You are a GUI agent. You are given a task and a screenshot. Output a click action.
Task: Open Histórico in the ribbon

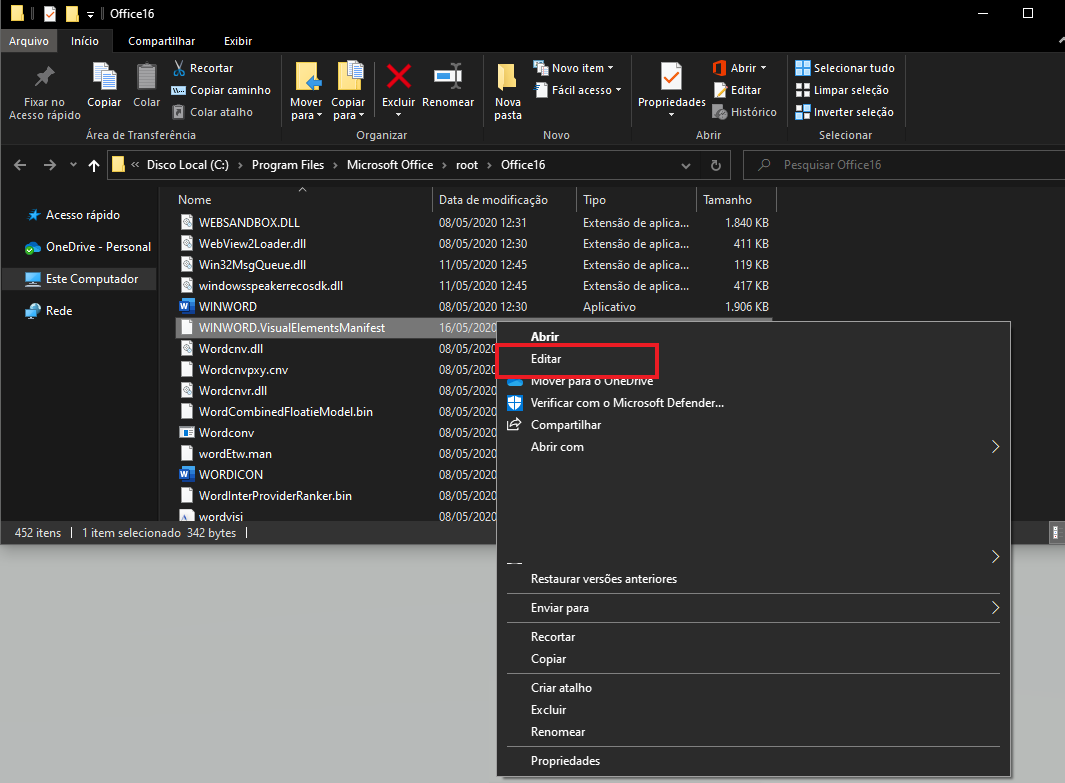click(745, 112)
